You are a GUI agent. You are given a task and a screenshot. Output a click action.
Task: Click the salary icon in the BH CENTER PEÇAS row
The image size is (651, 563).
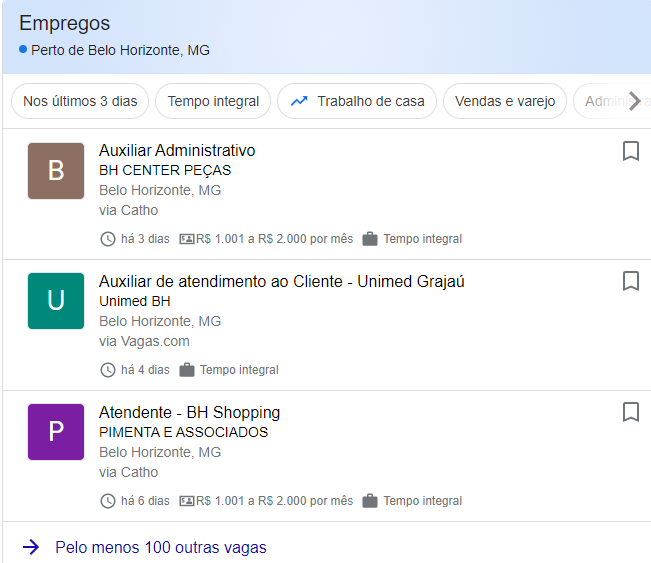pyautogui.click(x=187, y=239)
